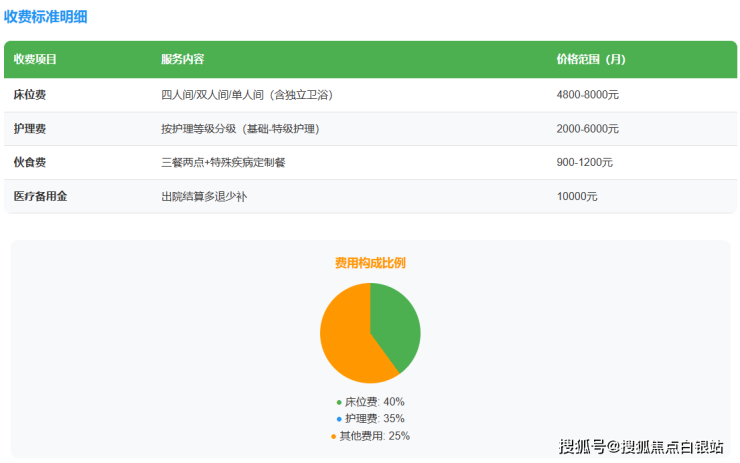Click the blue dot beside 护理费 legend
Image resolution: width=740 pixels, height=463 pixels.
339,419
